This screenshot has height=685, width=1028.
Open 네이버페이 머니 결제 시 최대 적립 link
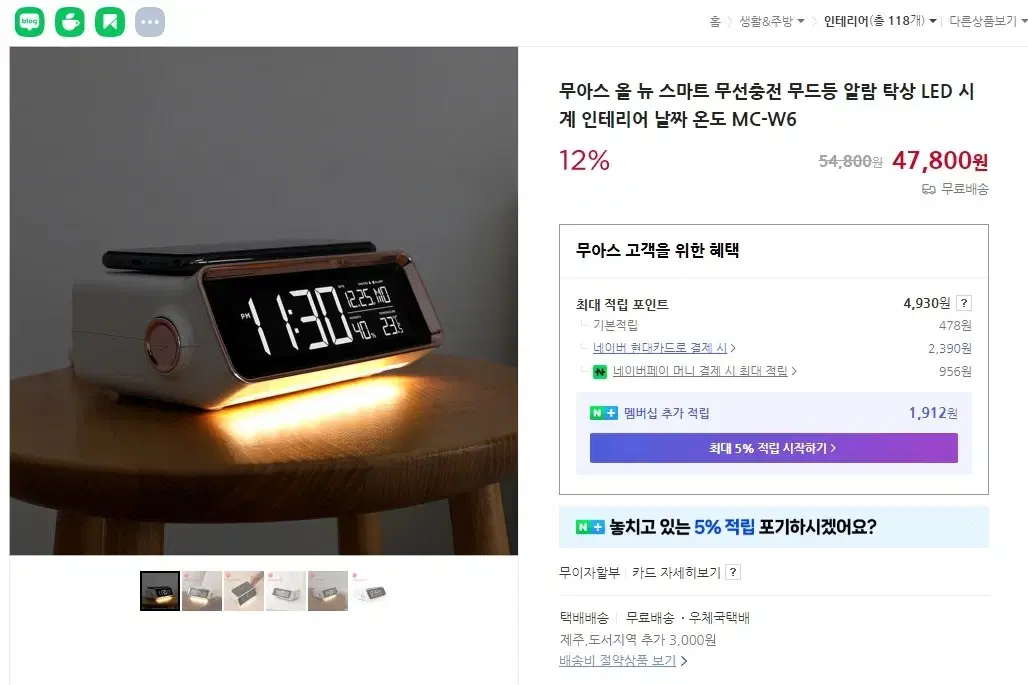tap(700, 371)
